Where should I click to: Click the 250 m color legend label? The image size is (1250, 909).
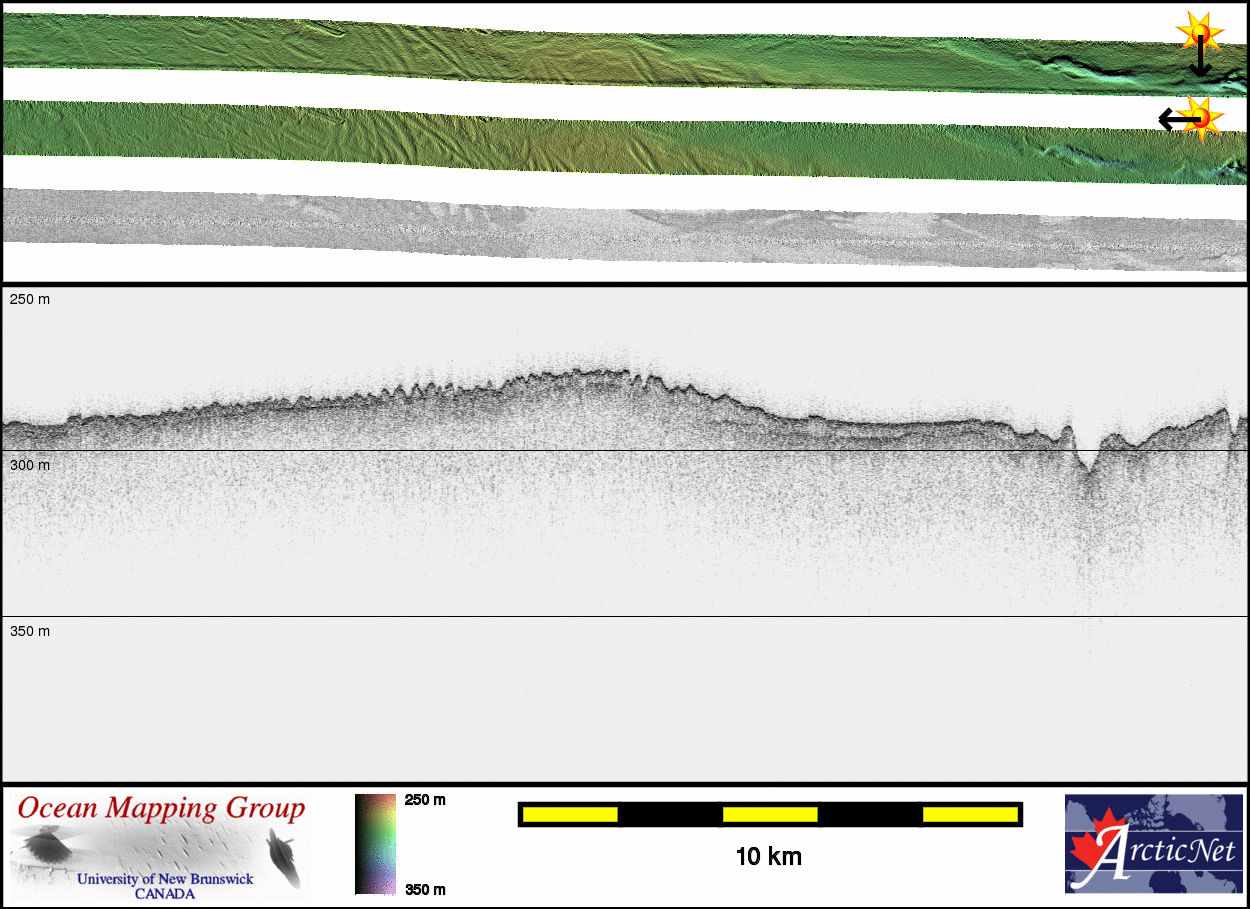424,800
